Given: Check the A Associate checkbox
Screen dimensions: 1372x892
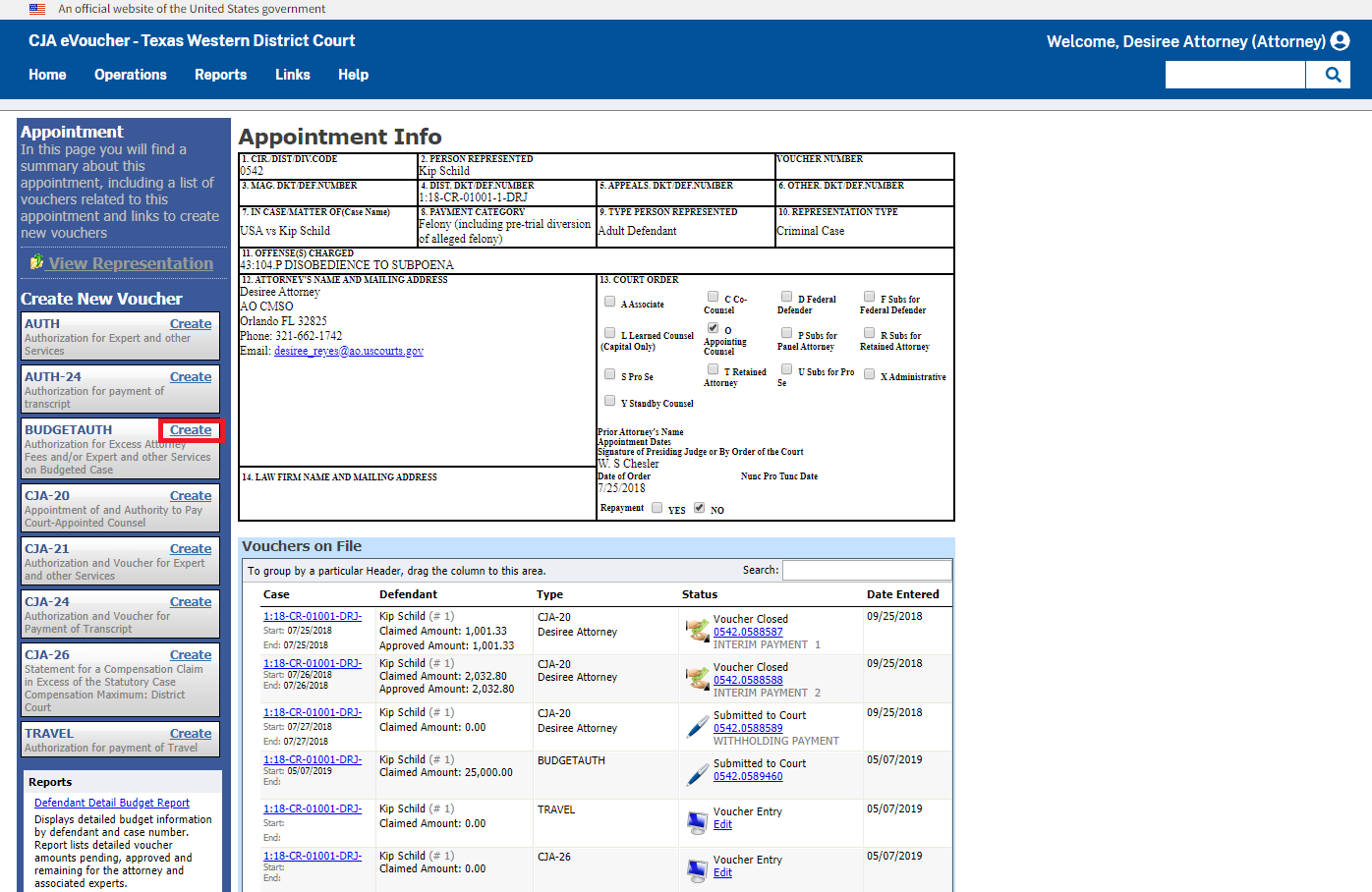Looking at the screenshot, I should tap(610, 302).
